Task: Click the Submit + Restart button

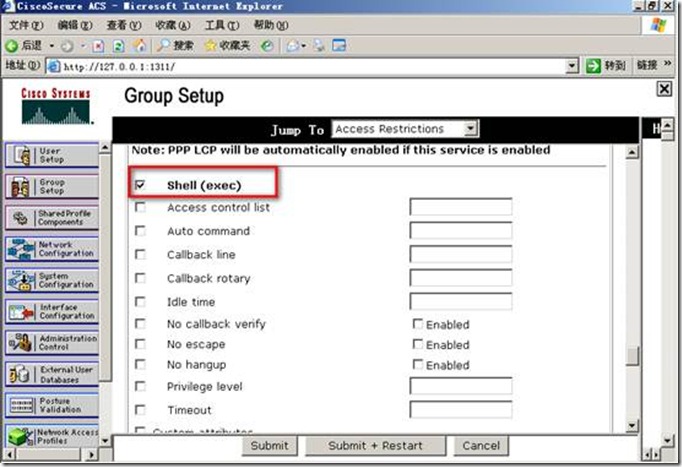Action: click(x=375, y=446)
